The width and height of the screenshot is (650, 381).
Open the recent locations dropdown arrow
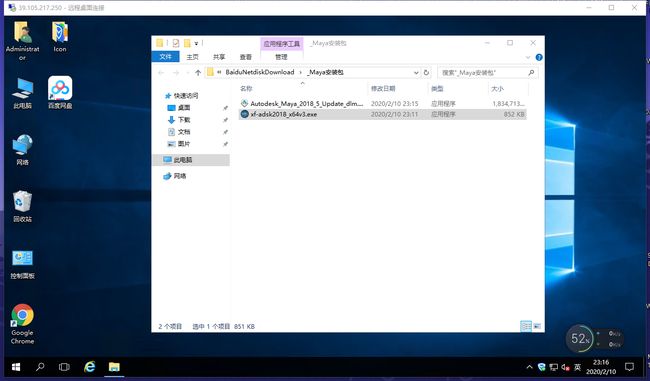(187, 73)
